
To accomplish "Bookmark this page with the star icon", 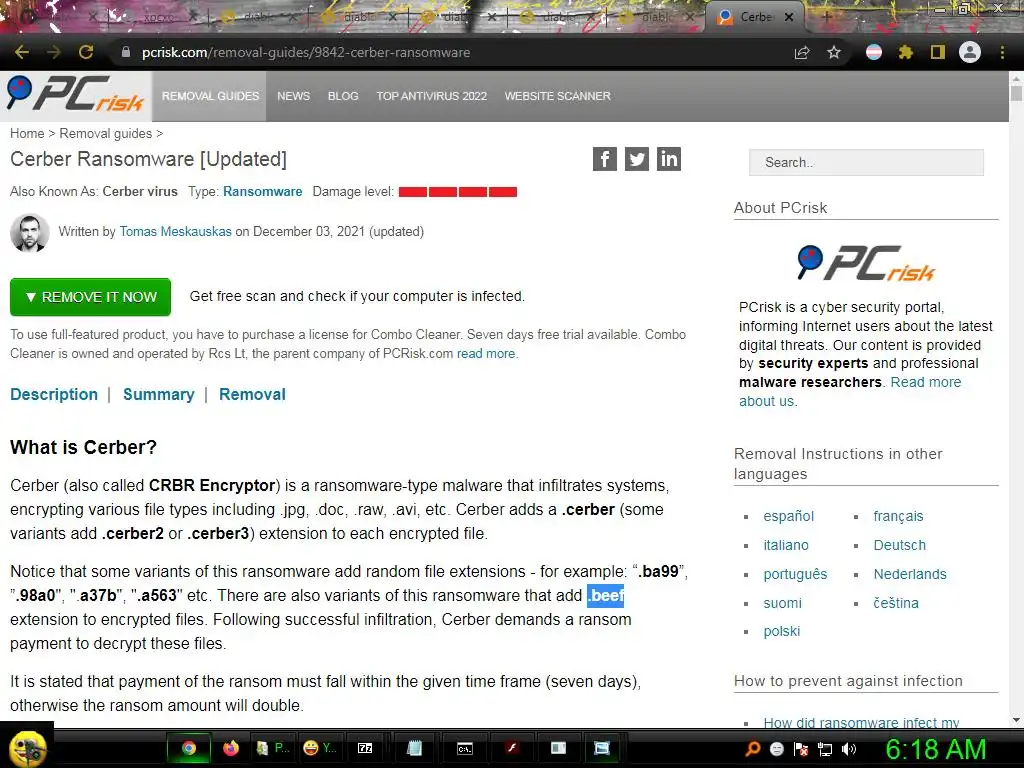I will 834,52.
